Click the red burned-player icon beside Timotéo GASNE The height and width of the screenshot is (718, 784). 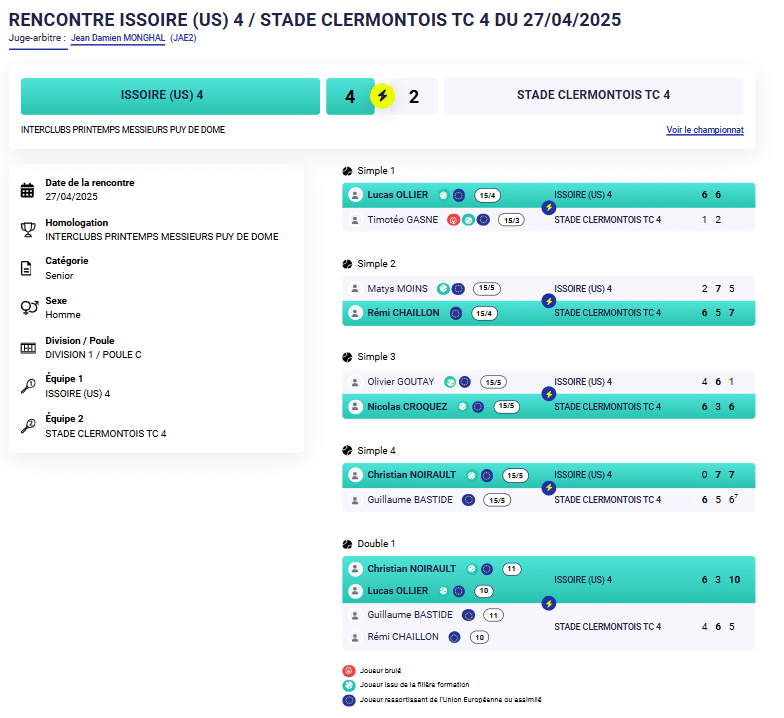453,220
